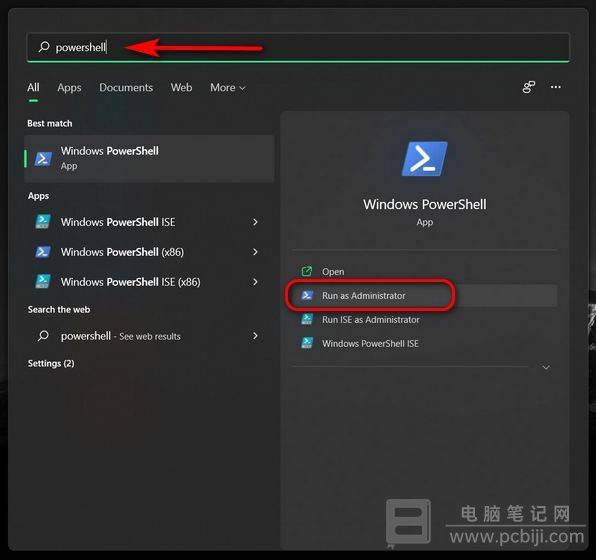
Task: Switch to the Documents filter tab
Action: point(126,87)
